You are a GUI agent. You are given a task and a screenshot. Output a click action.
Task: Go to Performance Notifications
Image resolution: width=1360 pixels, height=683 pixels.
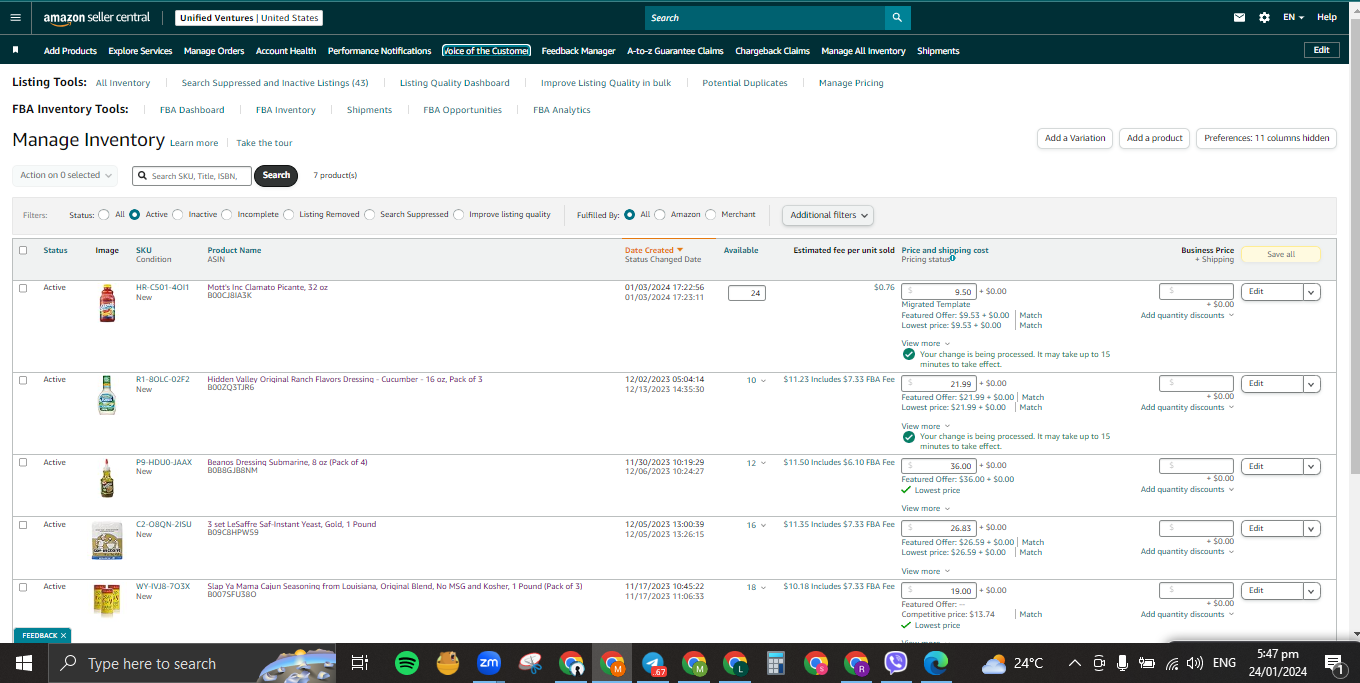tap(380, 51)
